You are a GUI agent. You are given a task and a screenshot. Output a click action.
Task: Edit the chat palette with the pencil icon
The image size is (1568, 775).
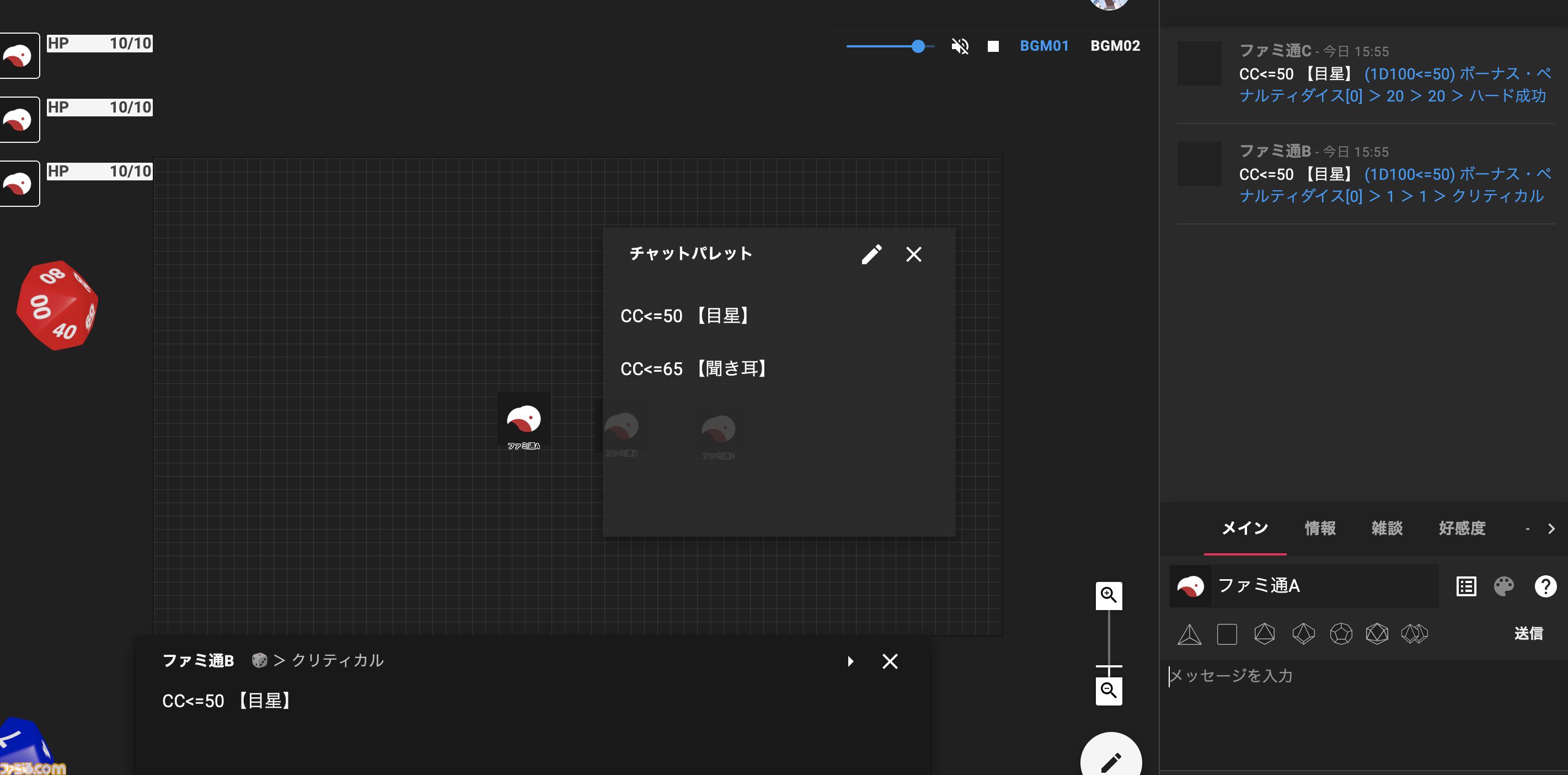(x=871, y=254)
